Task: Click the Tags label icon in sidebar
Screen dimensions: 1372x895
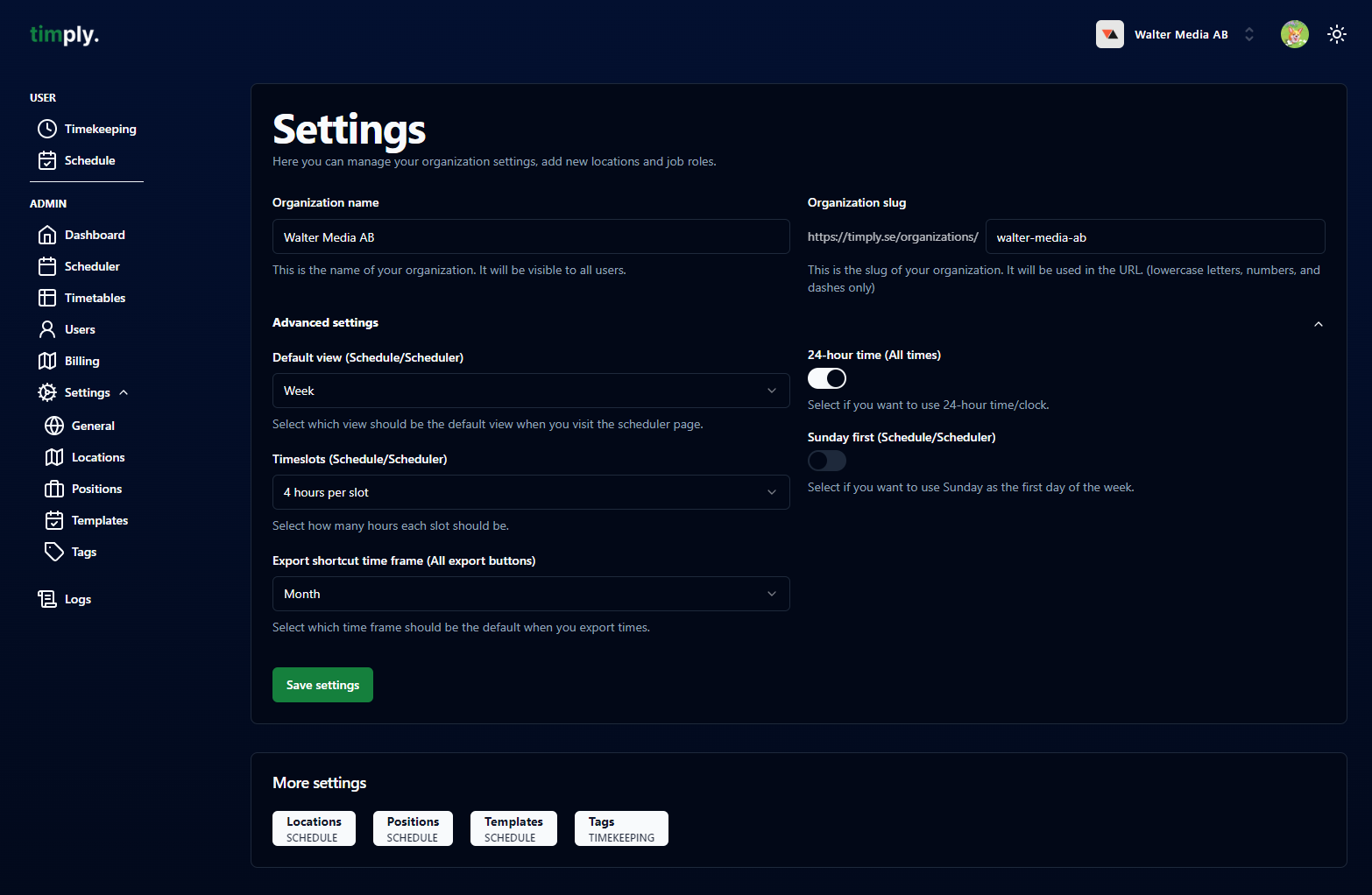Action: coord(54,552)
